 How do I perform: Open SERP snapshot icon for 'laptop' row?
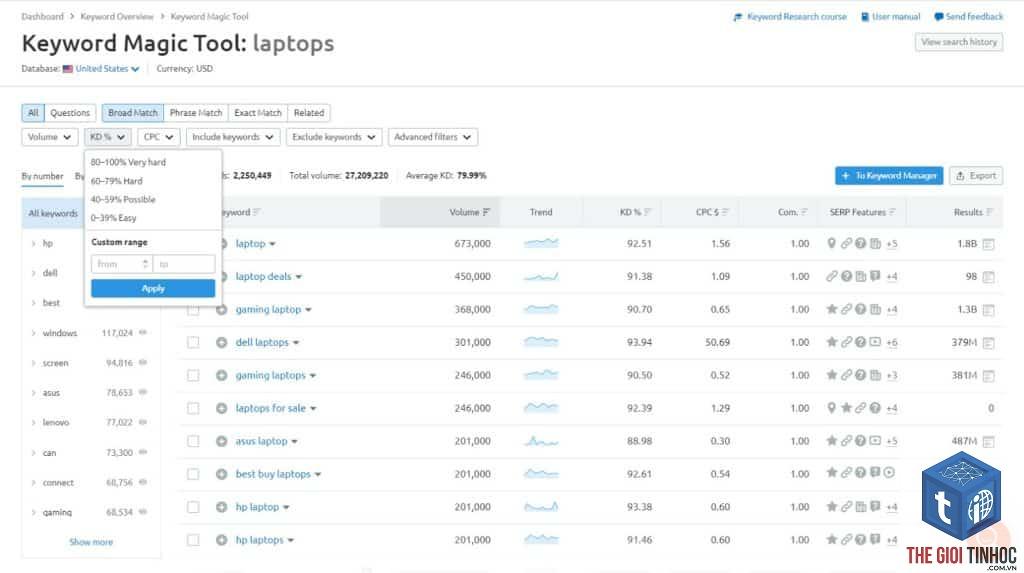[x=989, y=244]
